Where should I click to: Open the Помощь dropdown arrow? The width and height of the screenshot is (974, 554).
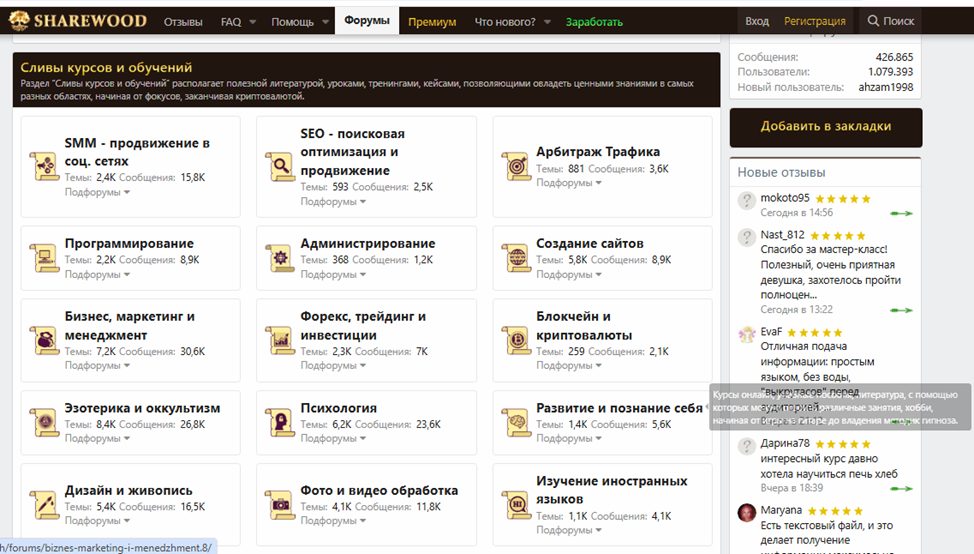tap(325, 22)
